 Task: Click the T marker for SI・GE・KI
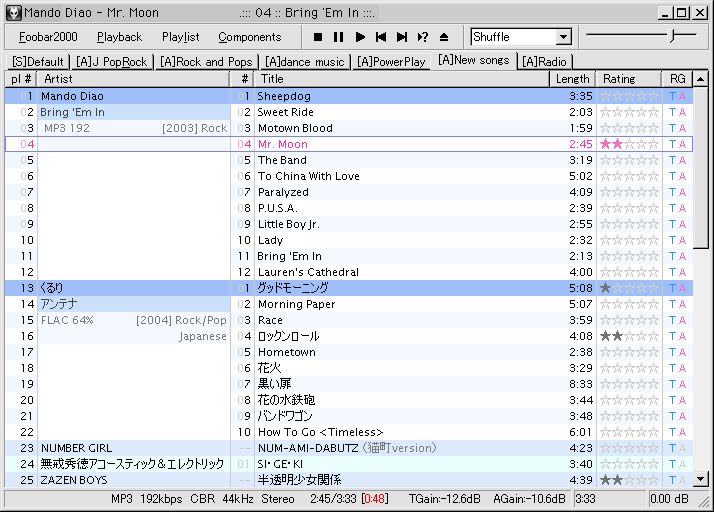(672, 464)
